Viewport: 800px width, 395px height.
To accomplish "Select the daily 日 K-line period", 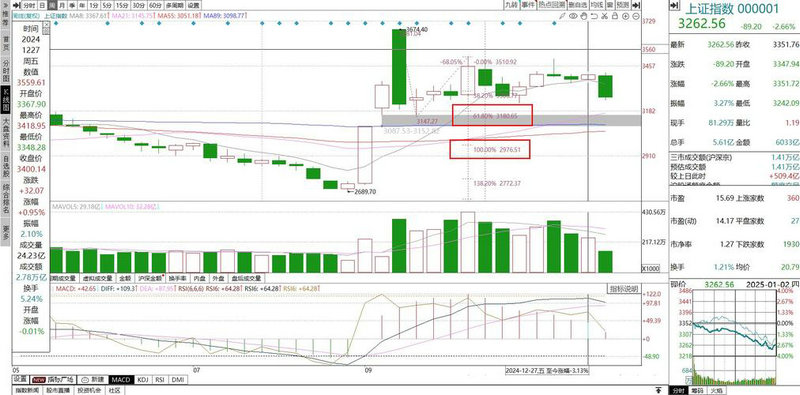I will click(42, 5).
